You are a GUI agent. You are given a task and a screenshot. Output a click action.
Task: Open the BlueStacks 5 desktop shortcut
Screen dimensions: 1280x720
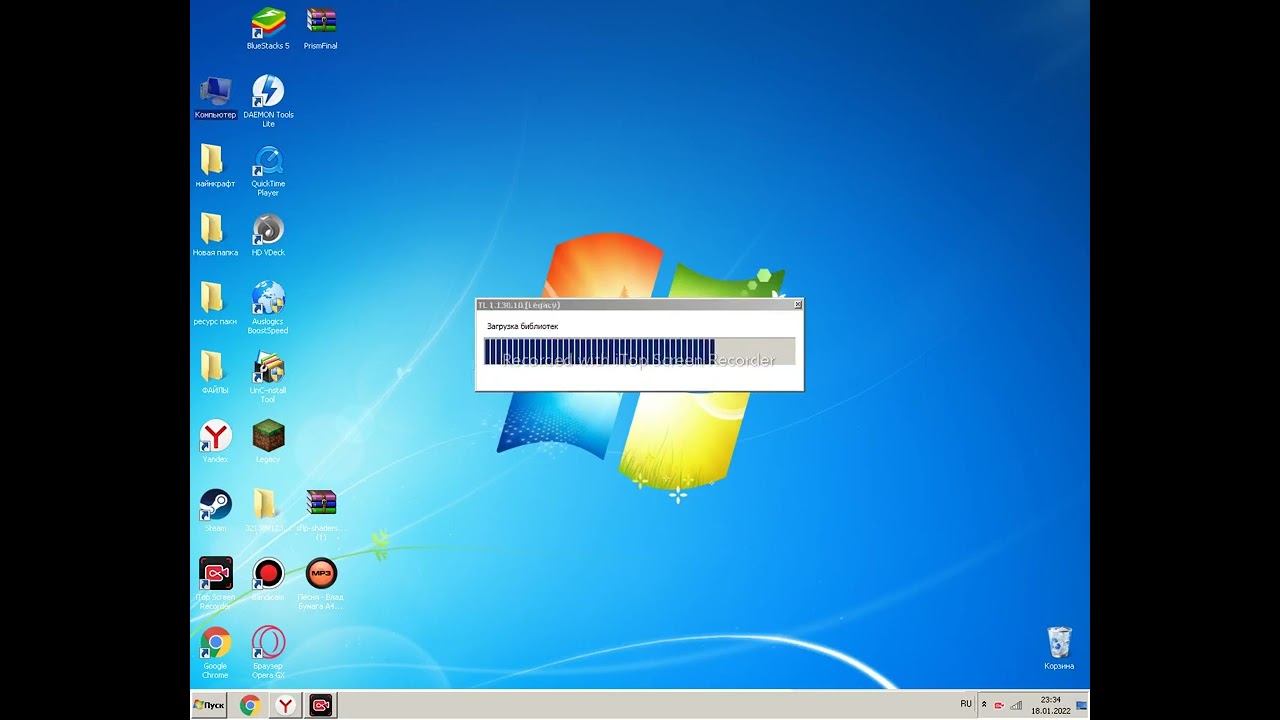[268, 28]
